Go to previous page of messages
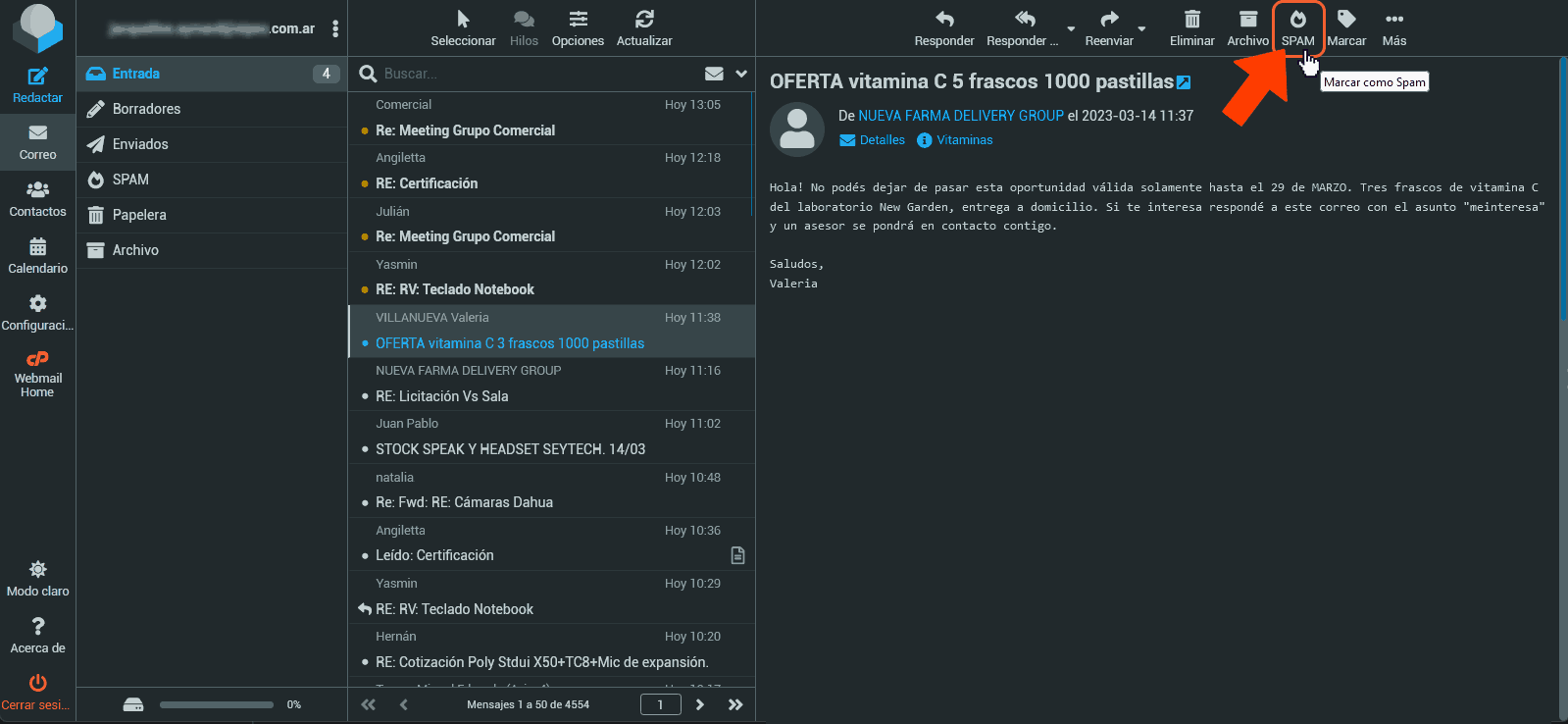 click(403, 704)
